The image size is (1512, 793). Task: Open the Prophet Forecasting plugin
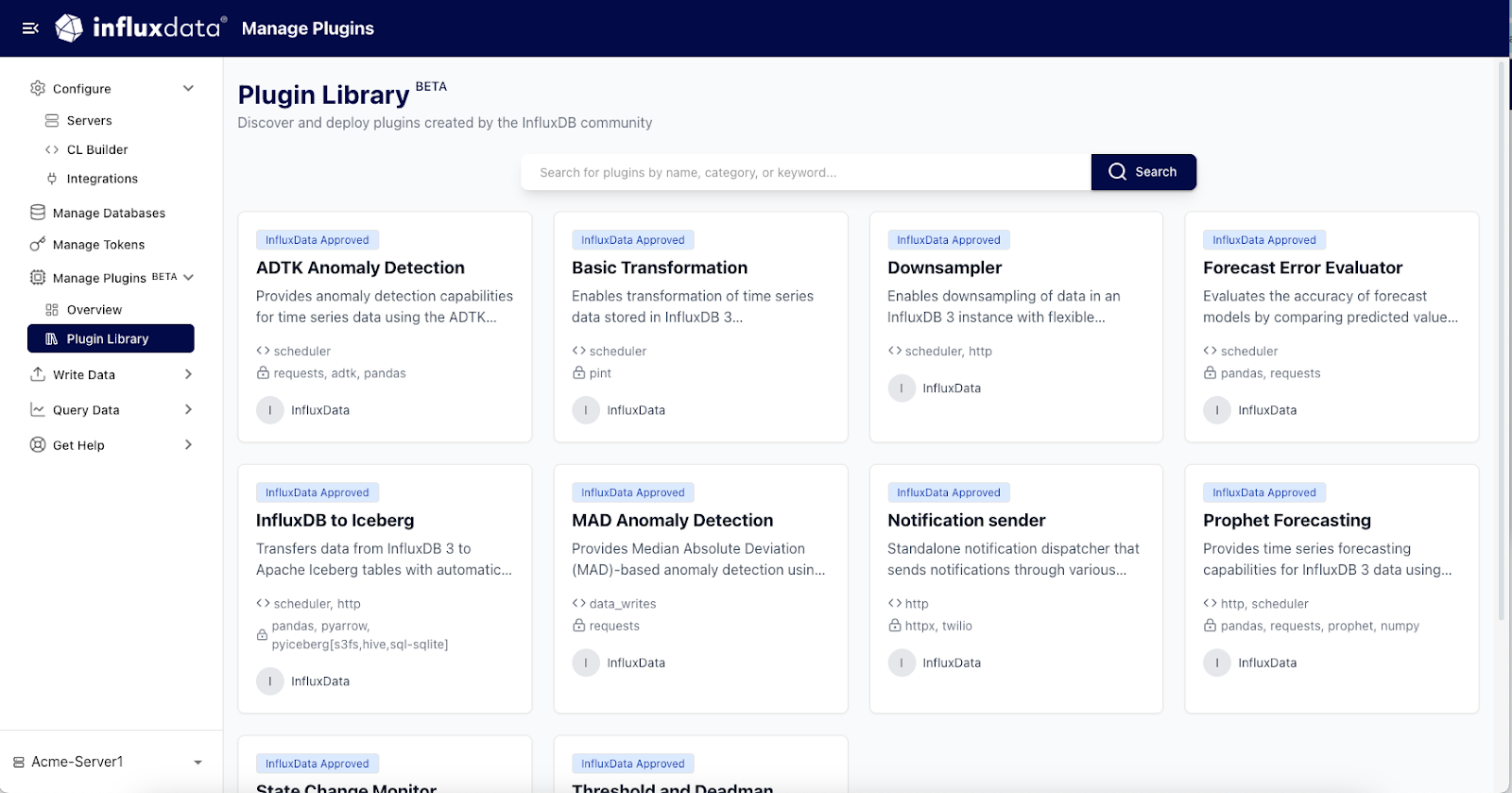1286,520
